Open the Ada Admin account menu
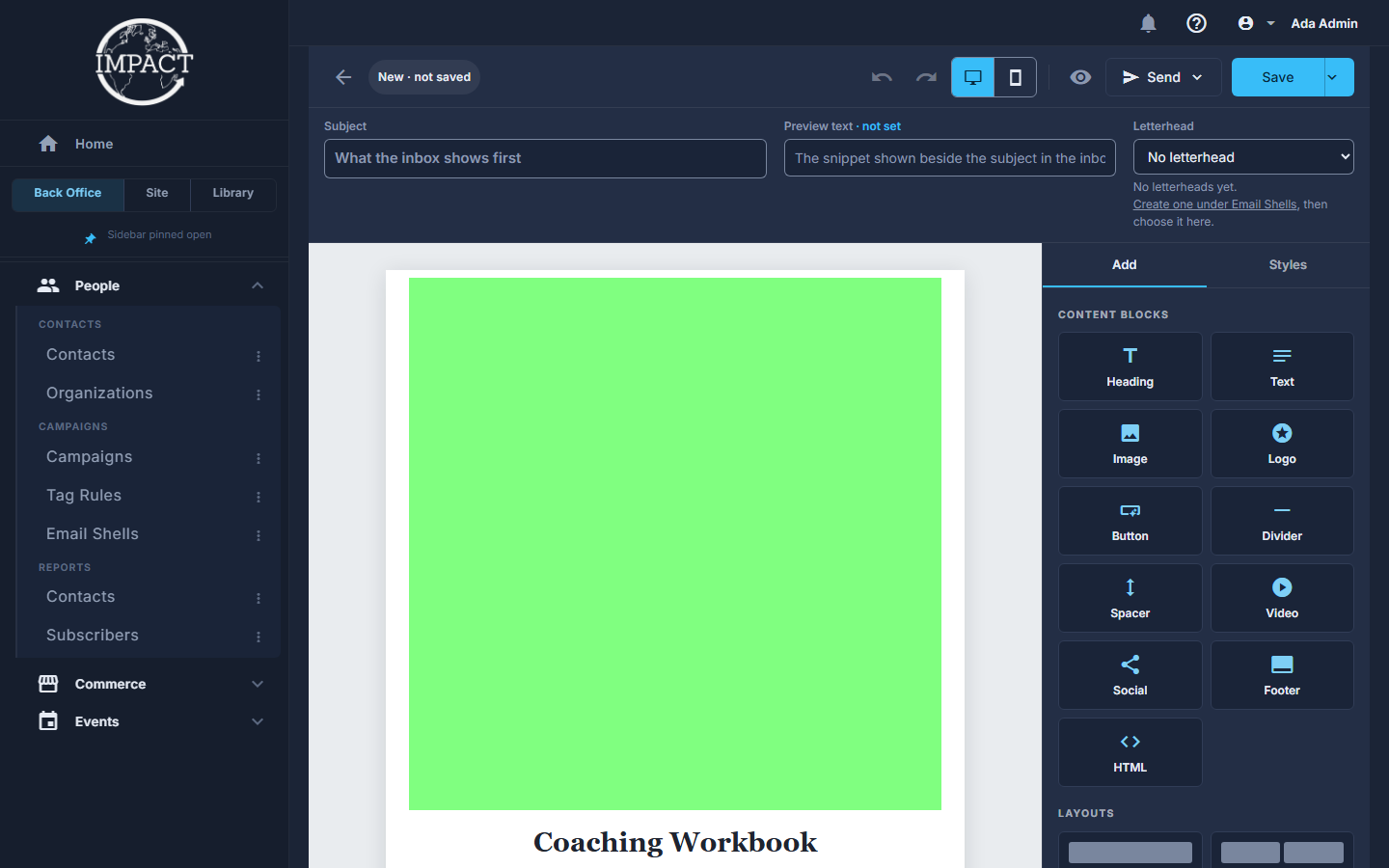Screen dimensions: 1389x868 1297,23
